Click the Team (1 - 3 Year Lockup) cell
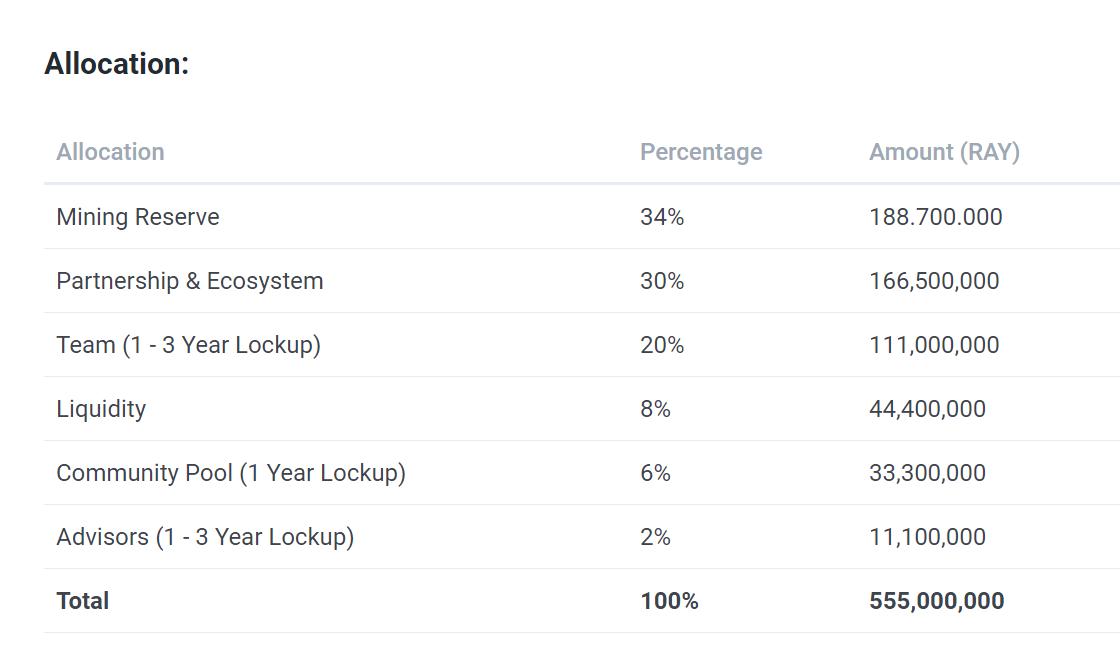The height and width of the screenshot is (669, 1120). tap(188, 345)
